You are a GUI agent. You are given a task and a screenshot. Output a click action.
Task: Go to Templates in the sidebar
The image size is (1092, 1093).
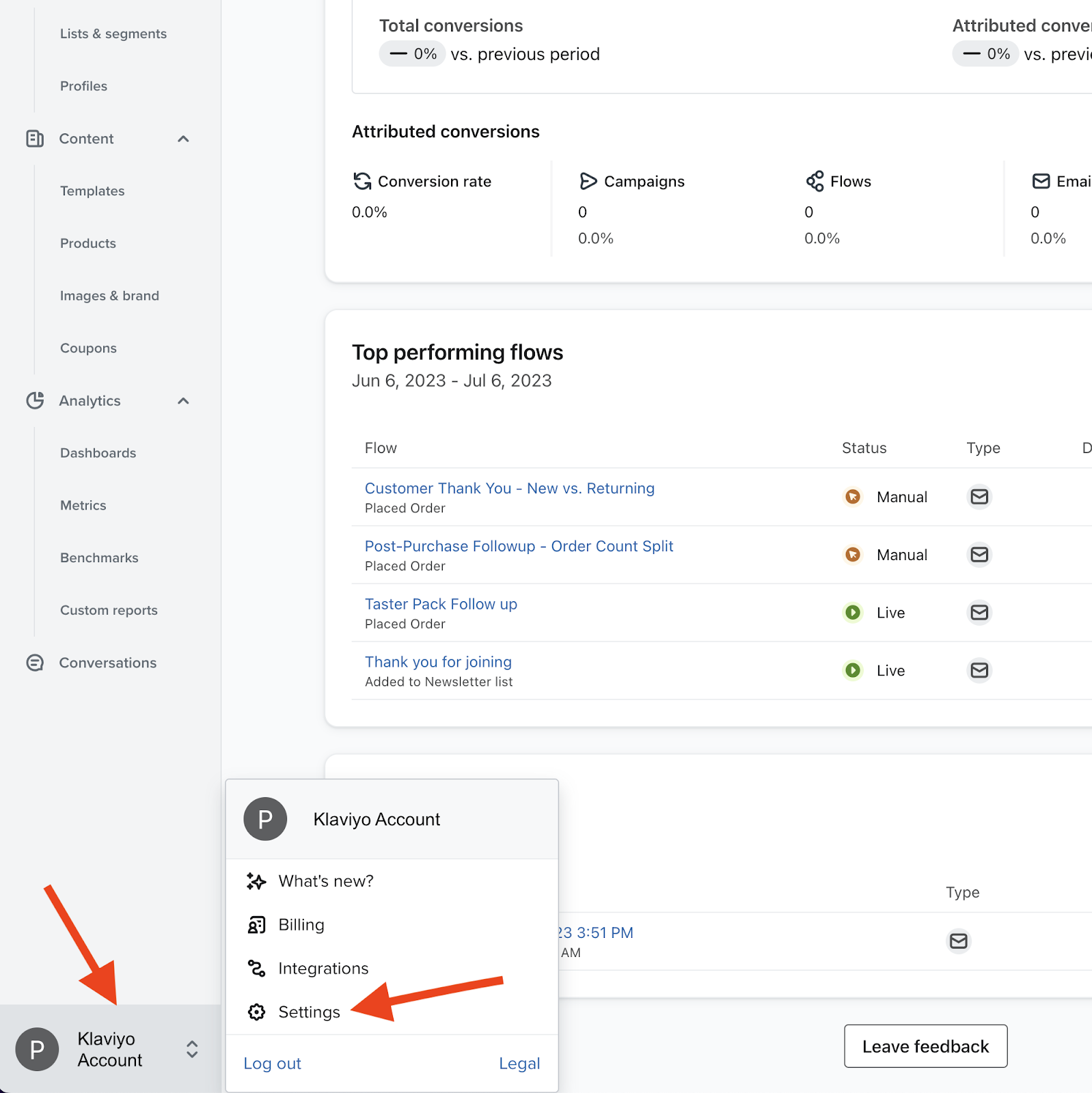click(92, 191)
